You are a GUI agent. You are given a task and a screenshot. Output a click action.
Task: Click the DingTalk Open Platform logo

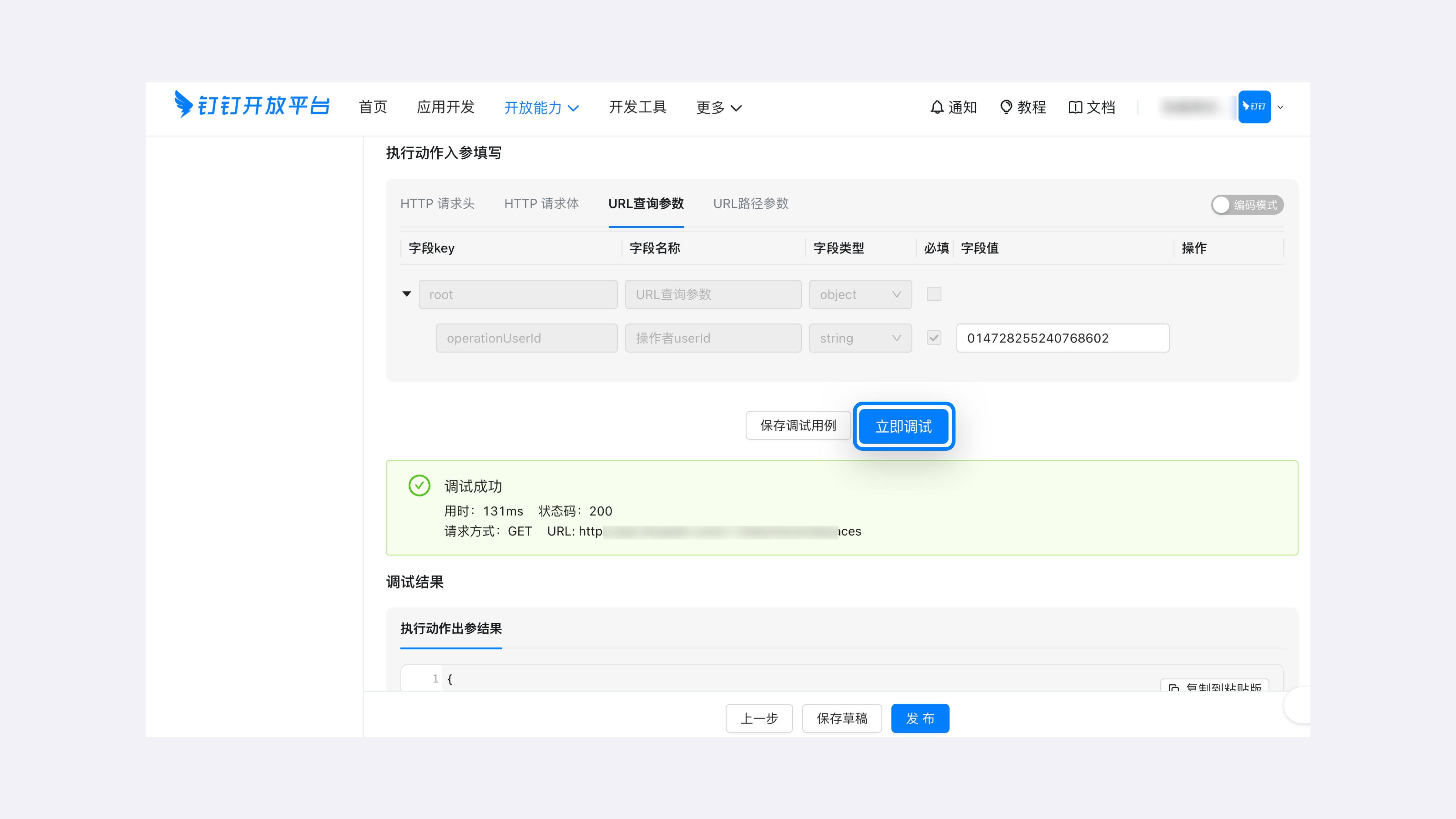251,105
